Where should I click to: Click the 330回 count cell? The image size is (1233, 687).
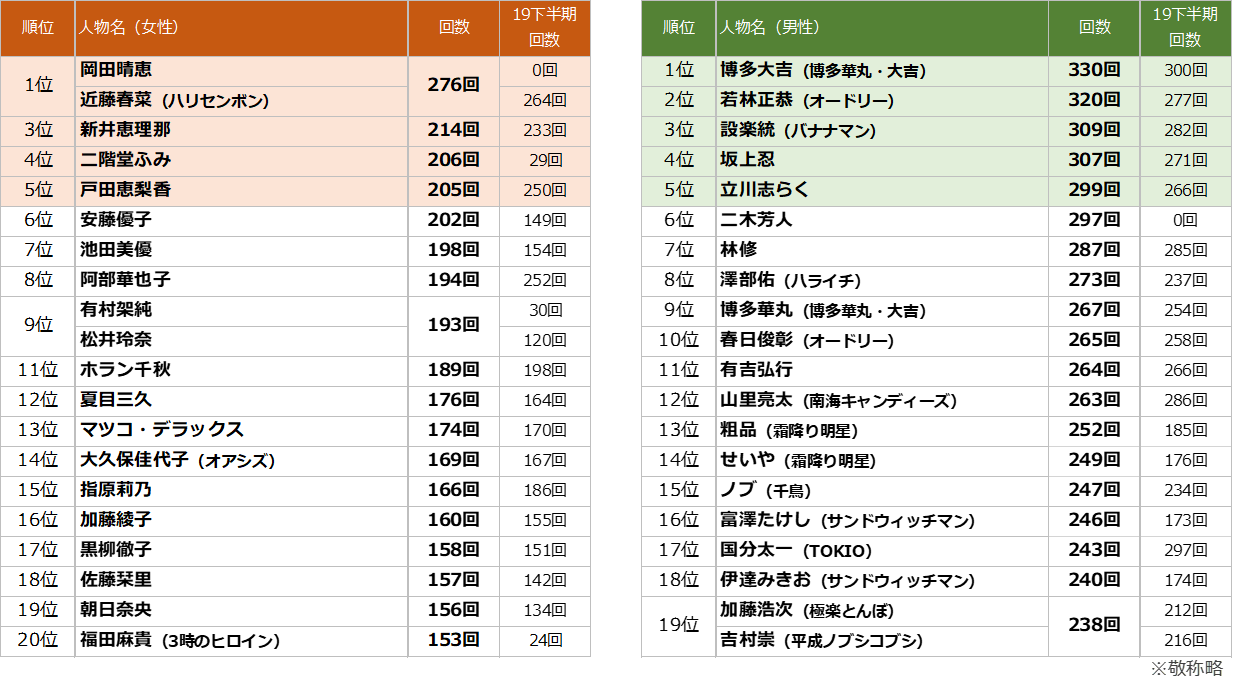1094,70
